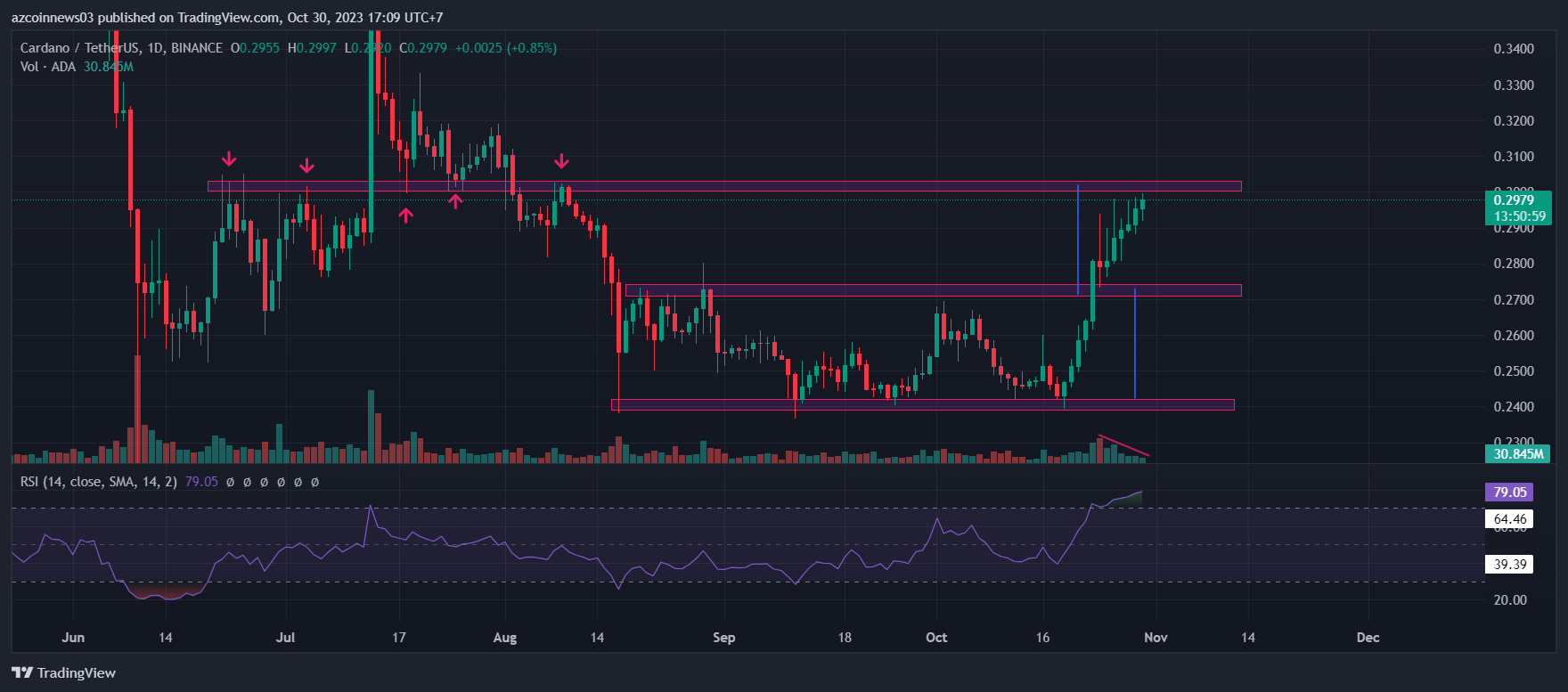The width and height of the screenshot is (1568, 692).
Task: Click the Nov label on the time axis
Action: (1156, 638)
